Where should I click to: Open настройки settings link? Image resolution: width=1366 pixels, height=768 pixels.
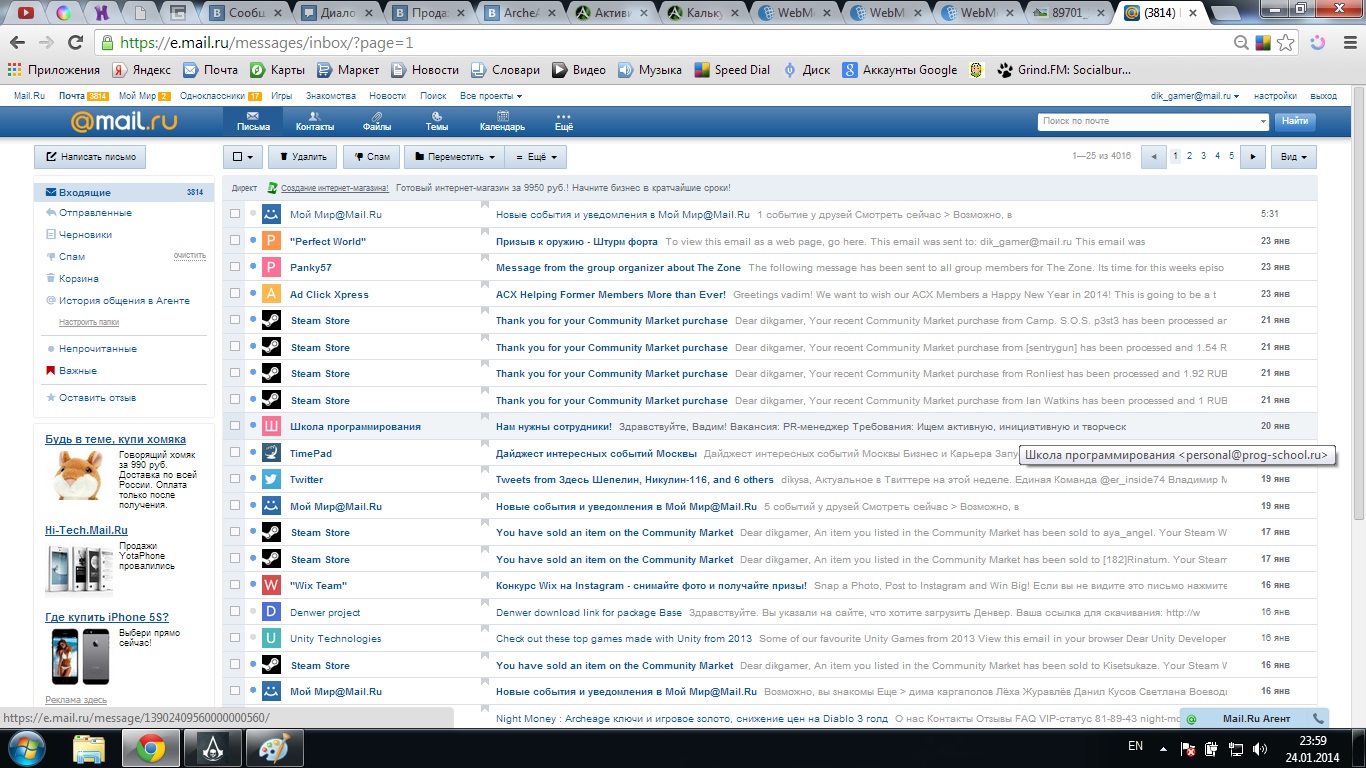[1275, 96]
